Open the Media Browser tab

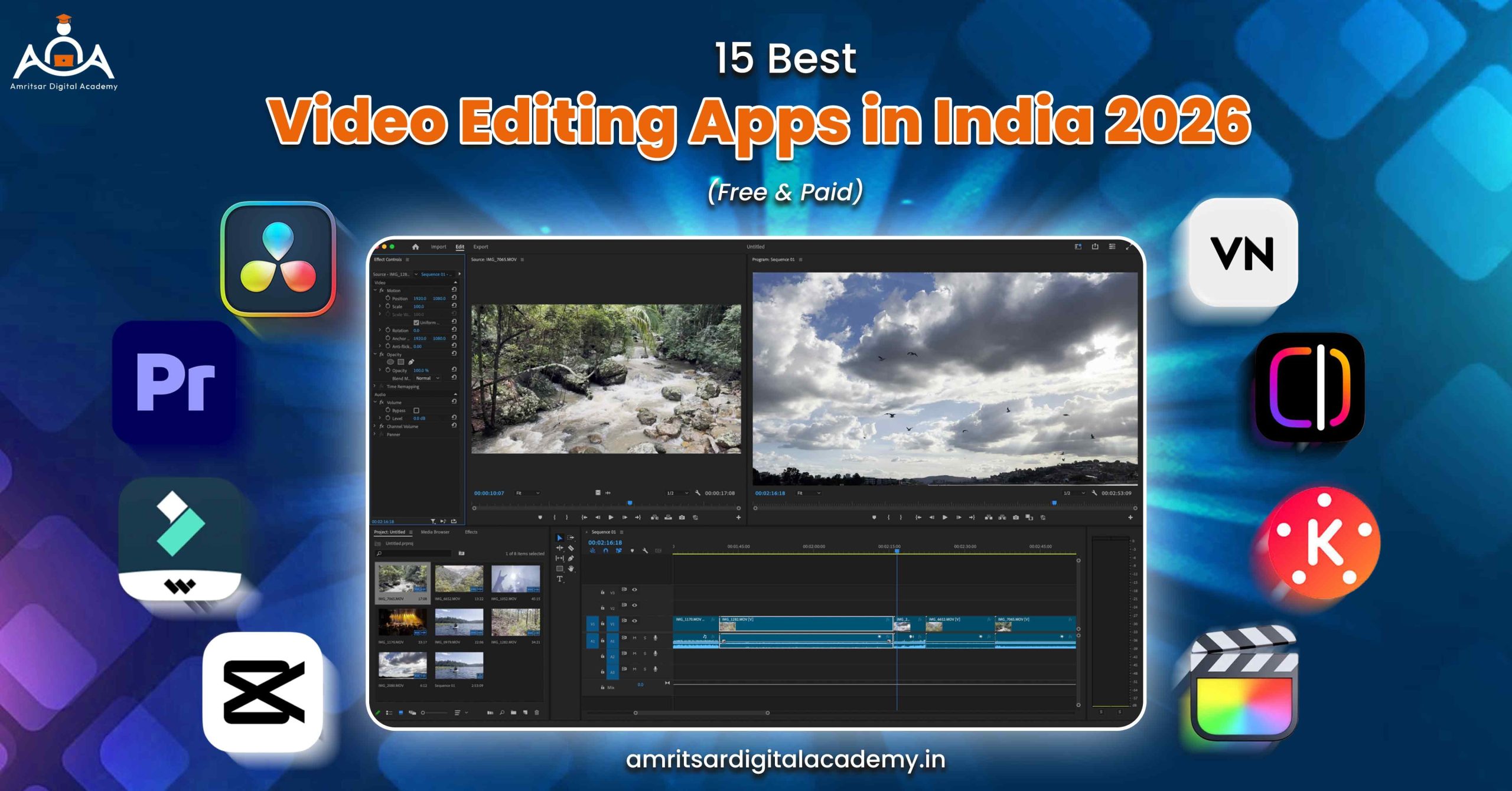coord(435,532)
